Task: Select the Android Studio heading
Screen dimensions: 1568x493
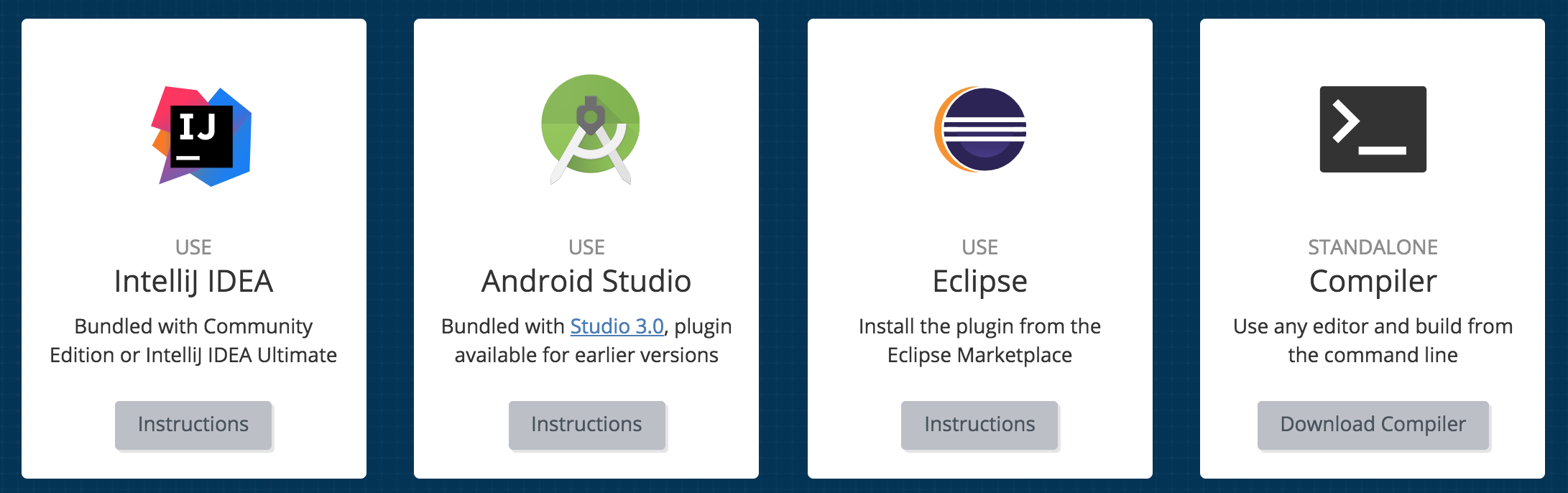Action: tap(586, 281)
